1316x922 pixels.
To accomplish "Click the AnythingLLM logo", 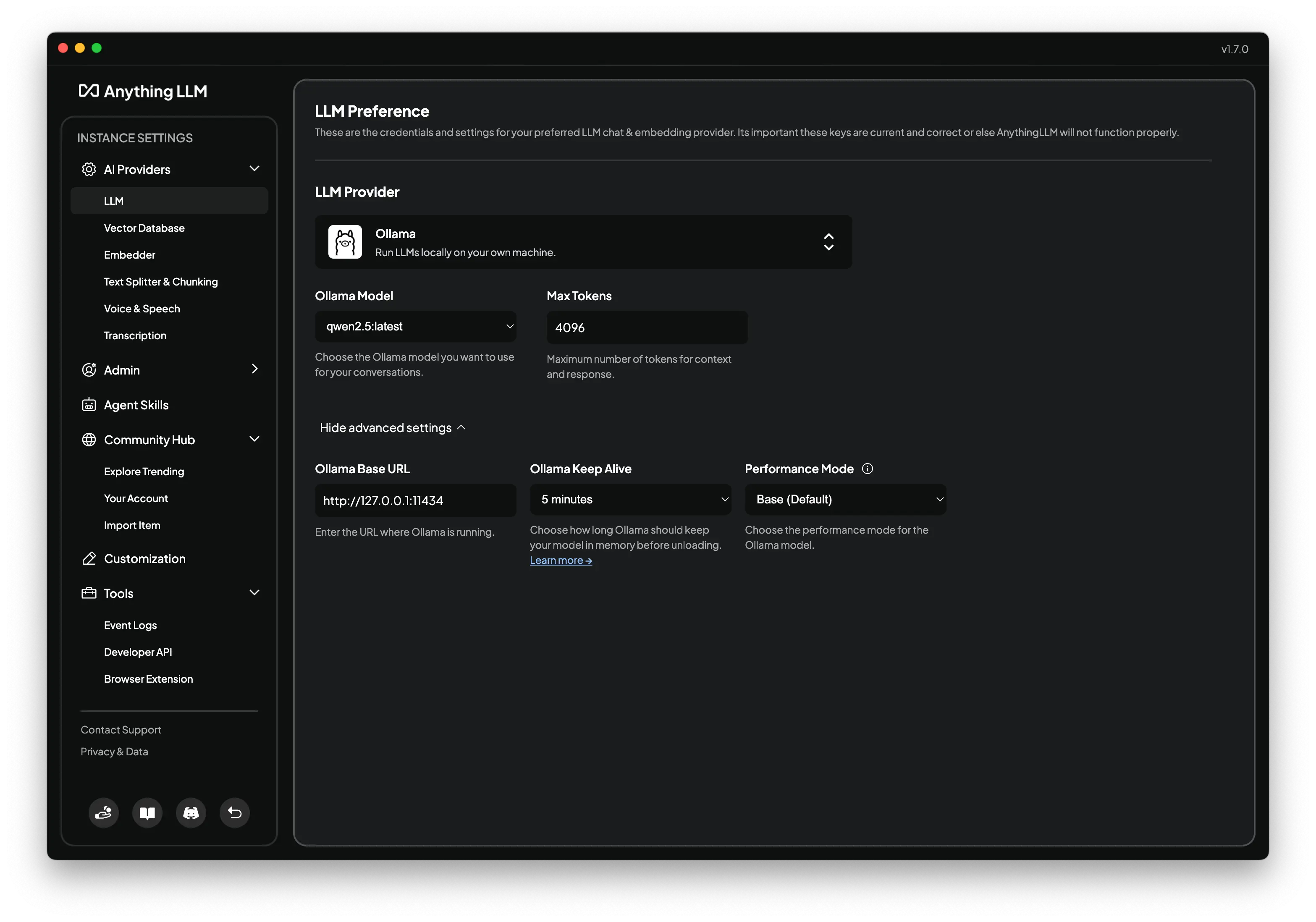I will pos(143,91).
